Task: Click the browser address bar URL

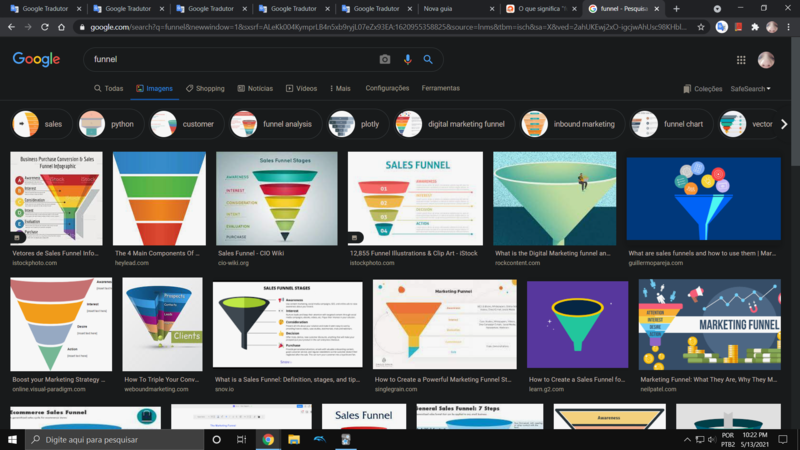Action: (x=388, y=27)
